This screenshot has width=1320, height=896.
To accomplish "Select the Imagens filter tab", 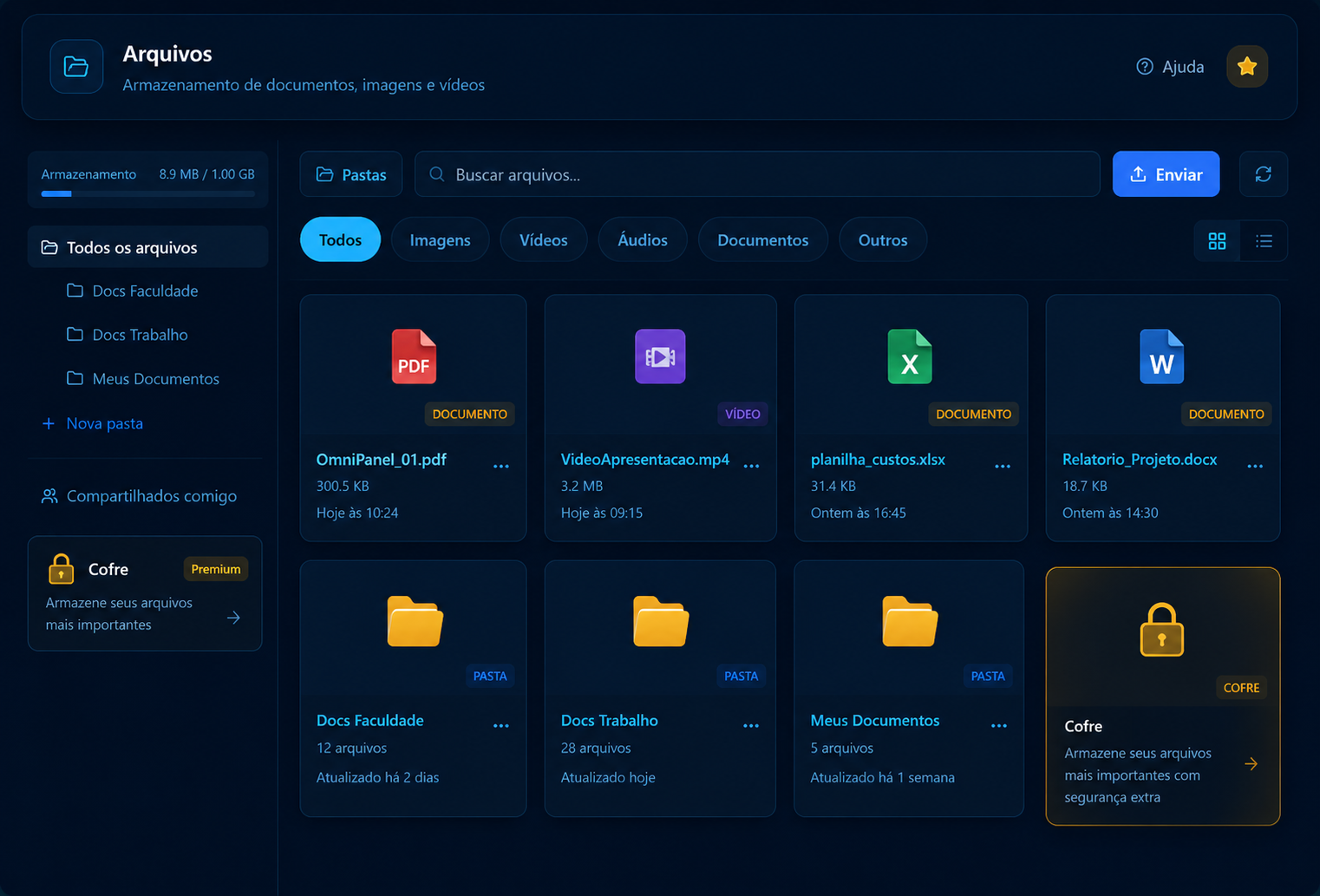I will point(440,240).
